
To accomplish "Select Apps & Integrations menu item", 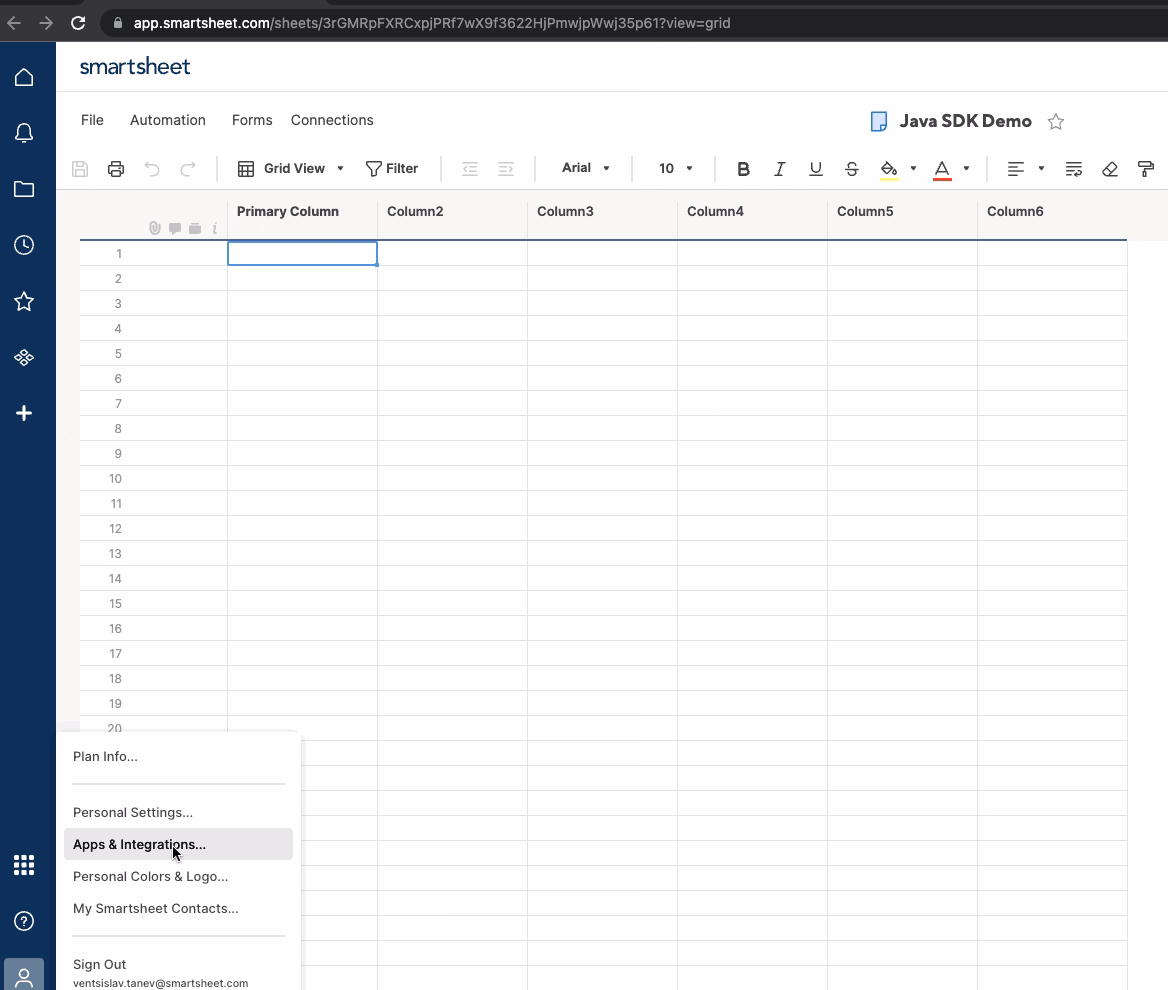I will pyautogui.click(x=139, y=844).
